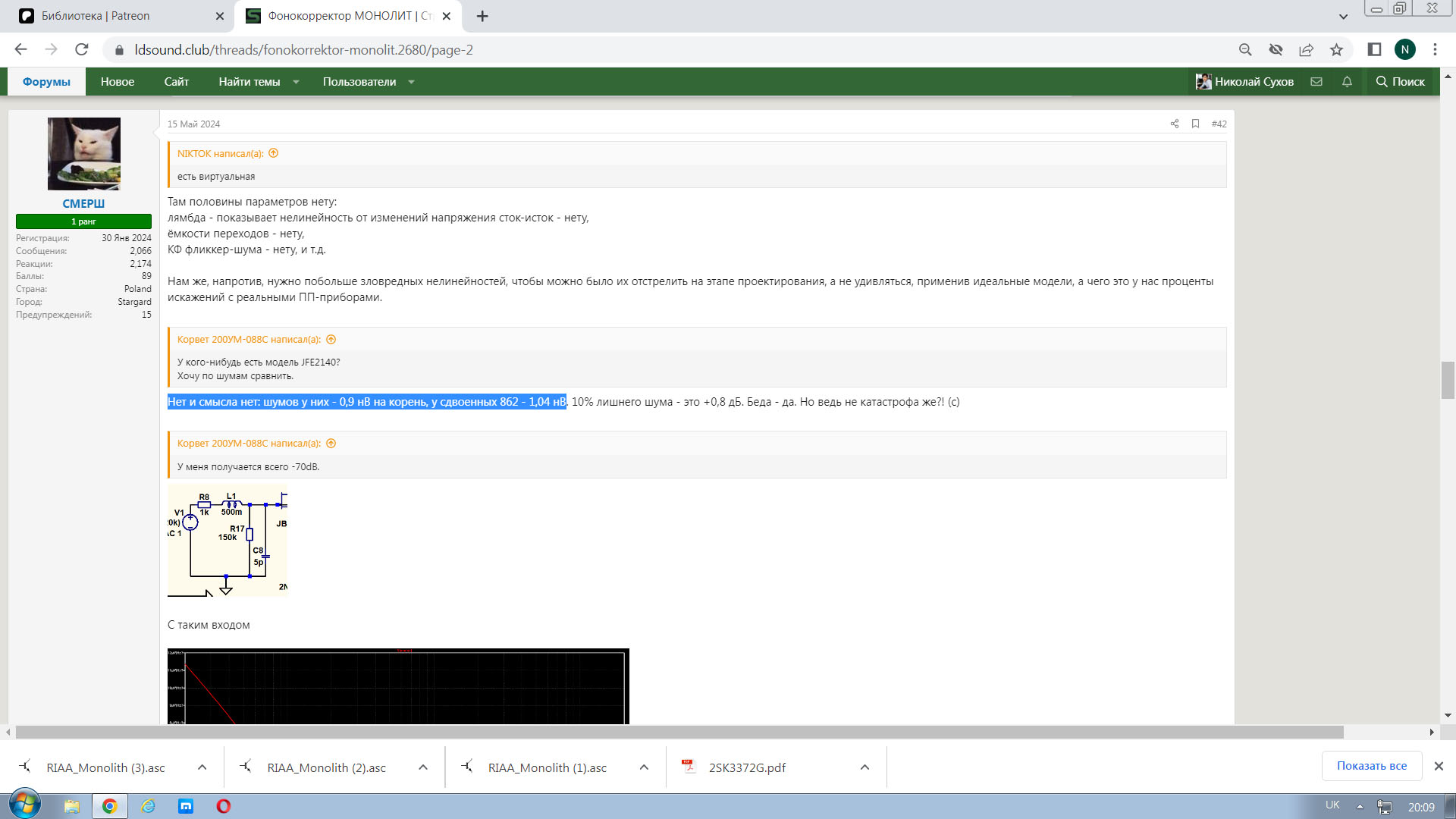Image resolution: width=1456 pixels, height=819 pixels.
Task: Open File Explorer from taskbar
Action: pos(72,806)
